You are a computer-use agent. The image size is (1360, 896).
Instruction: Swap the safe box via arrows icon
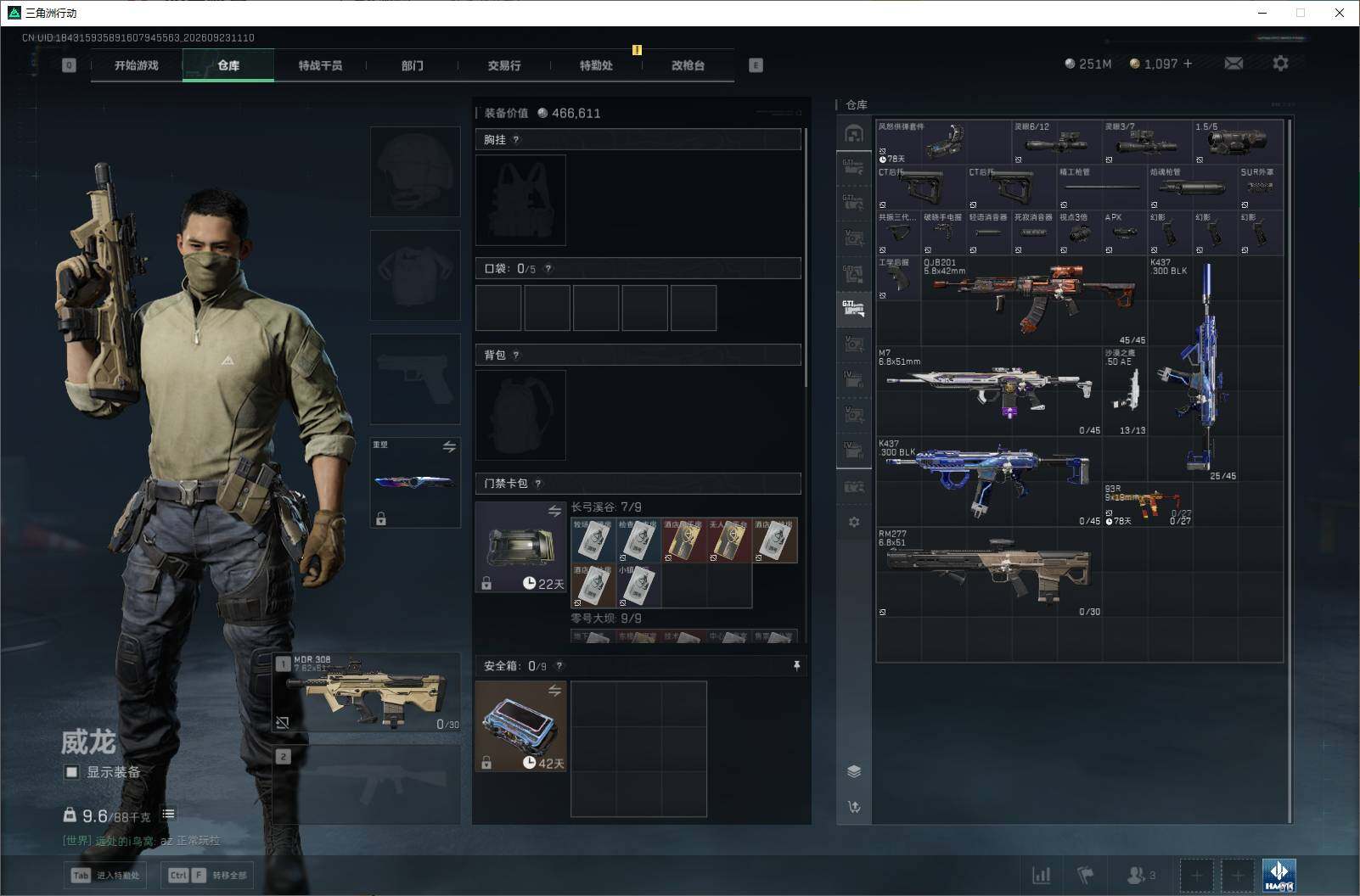point(554,691)
